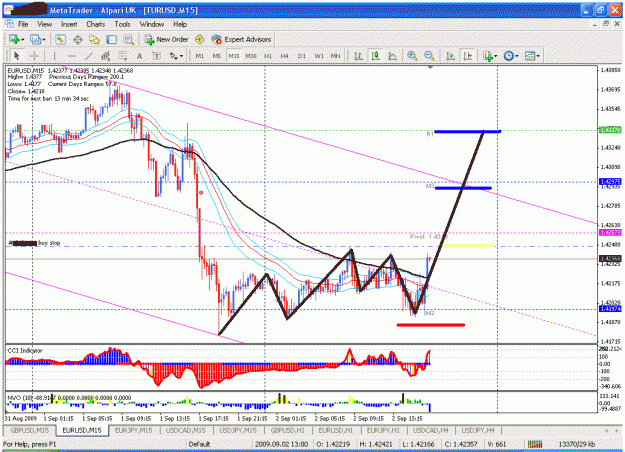Image resolution: width=625 pixels, height=452 pixels.
Task: Select the Arrows drawing tool
Action: coord(173,56)
